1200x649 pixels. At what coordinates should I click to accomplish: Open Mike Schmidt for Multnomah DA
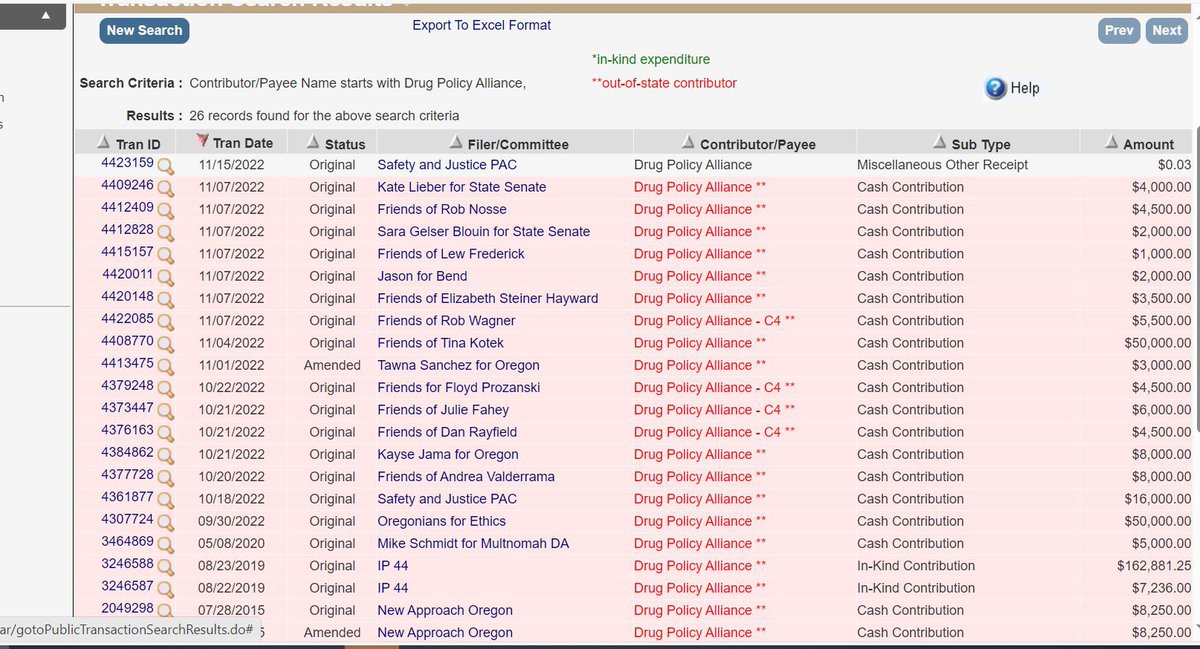click(473, 544)
